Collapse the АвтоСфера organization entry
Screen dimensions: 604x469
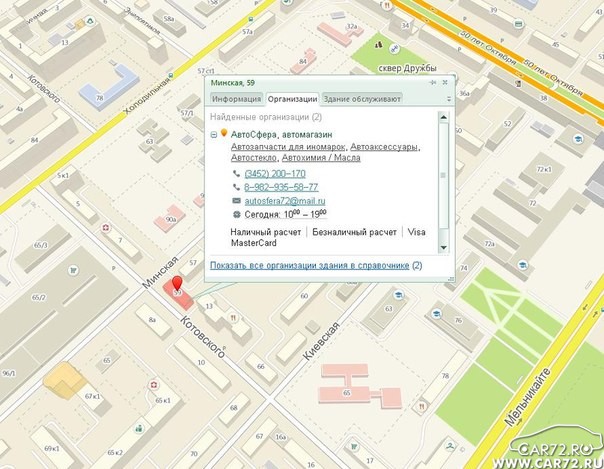click(214, 135)
